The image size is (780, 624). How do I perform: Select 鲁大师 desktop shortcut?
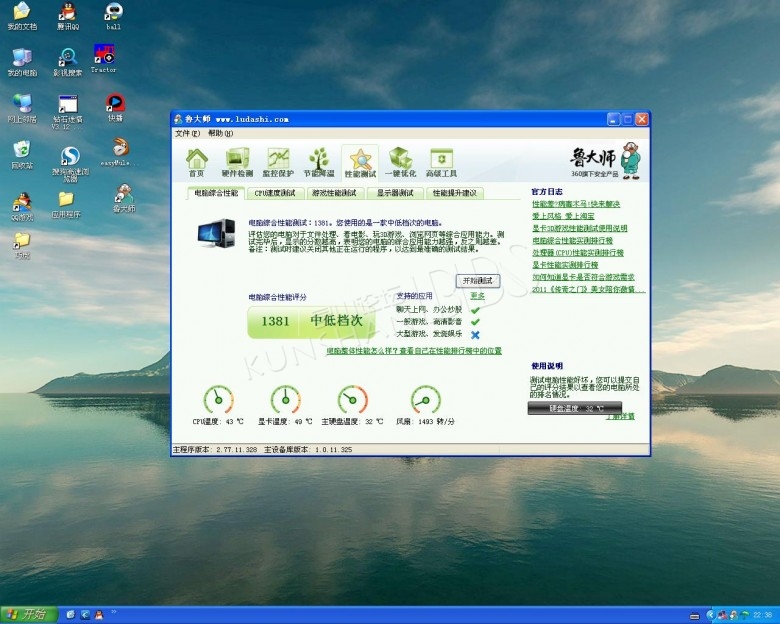[x=124, y=198]
